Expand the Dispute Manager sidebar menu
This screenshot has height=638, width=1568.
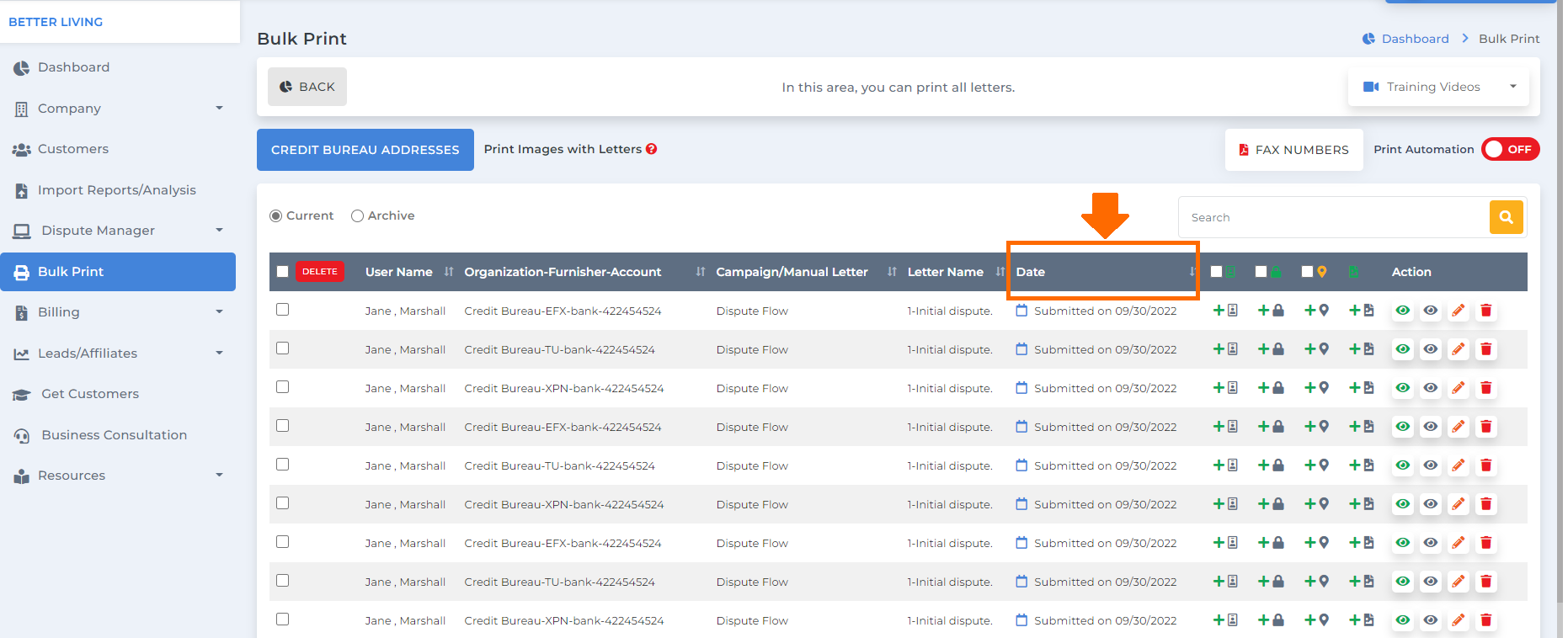click(x=118, y=231)
